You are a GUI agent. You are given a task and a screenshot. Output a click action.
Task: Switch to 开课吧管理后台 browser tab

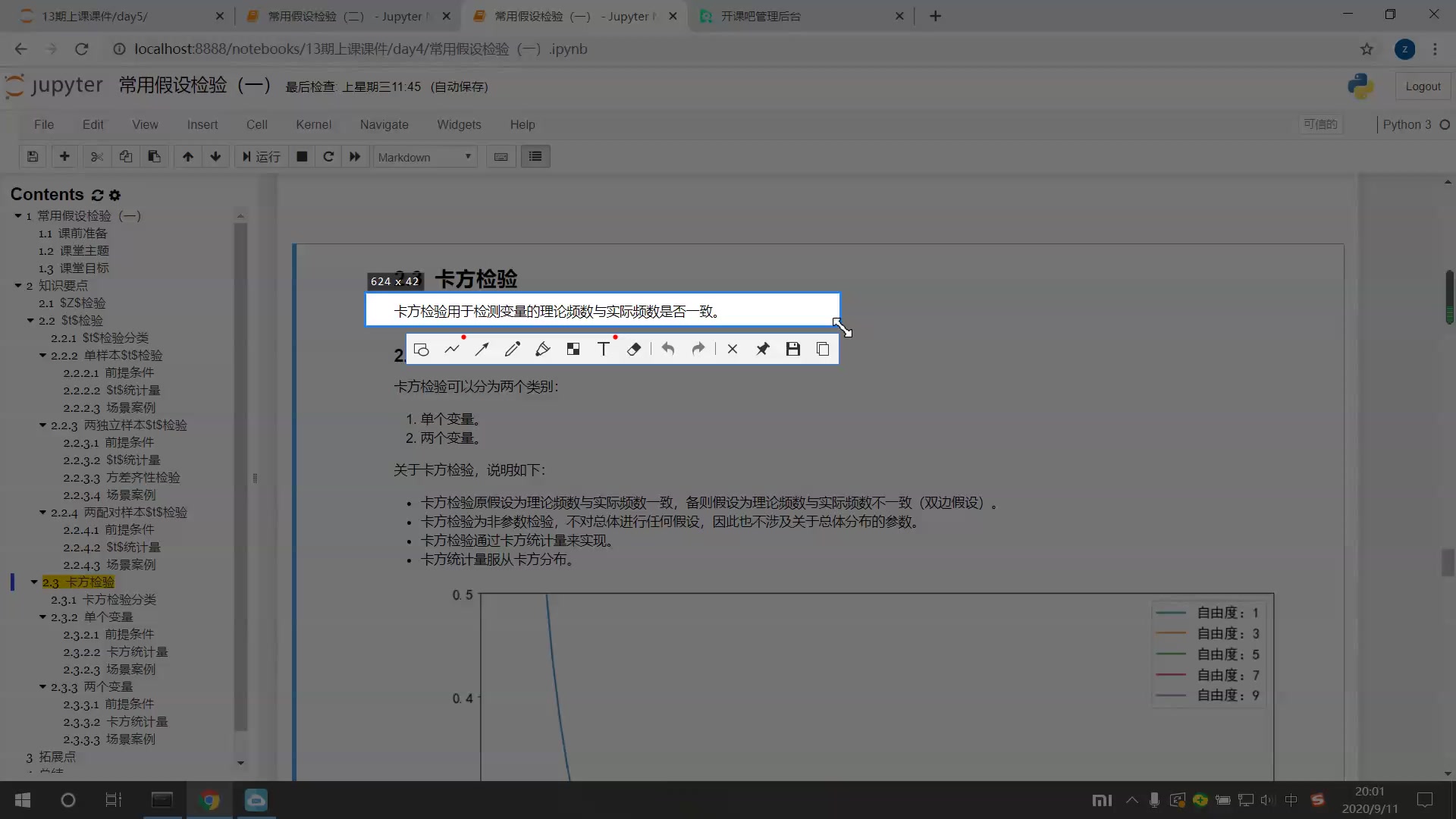coord(800,16)
